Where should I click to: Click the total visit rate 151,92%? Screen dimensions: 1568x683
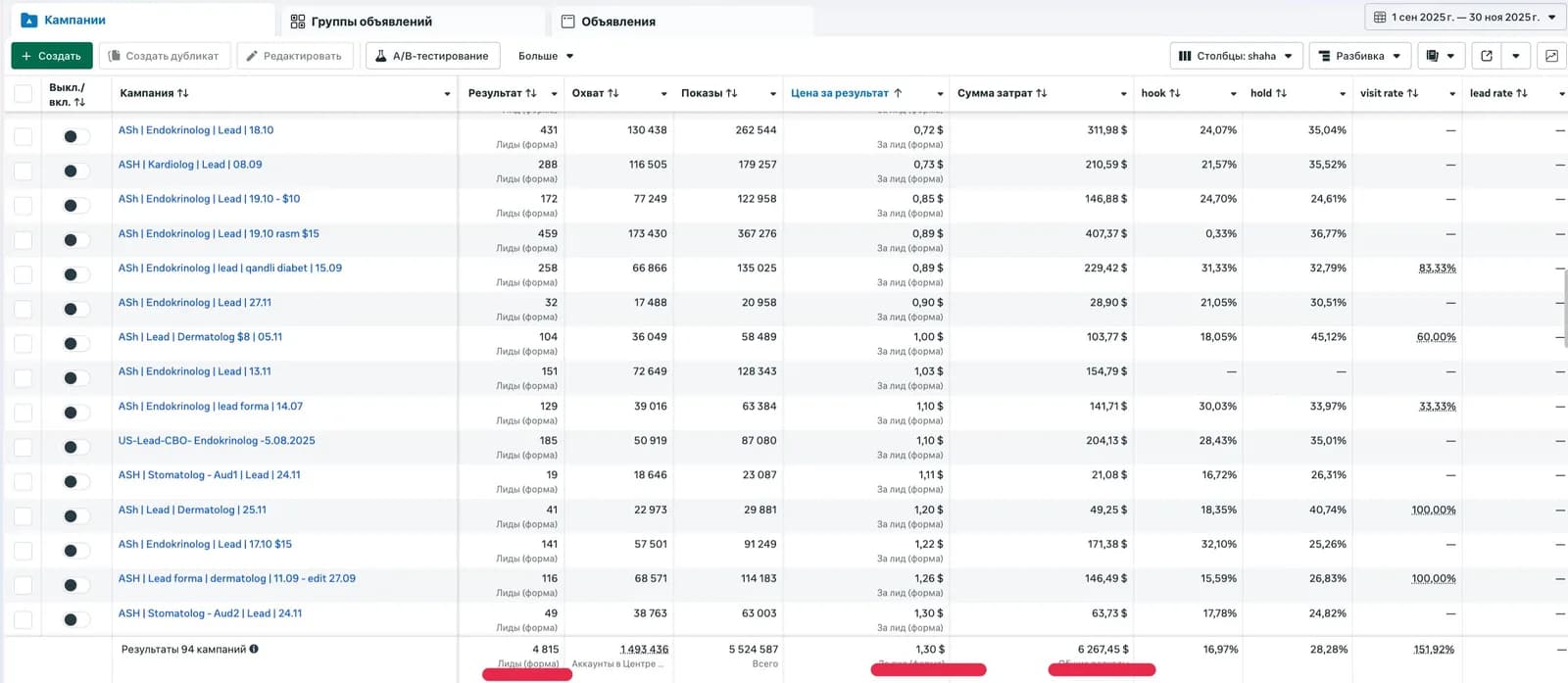tap(1435, 649)
